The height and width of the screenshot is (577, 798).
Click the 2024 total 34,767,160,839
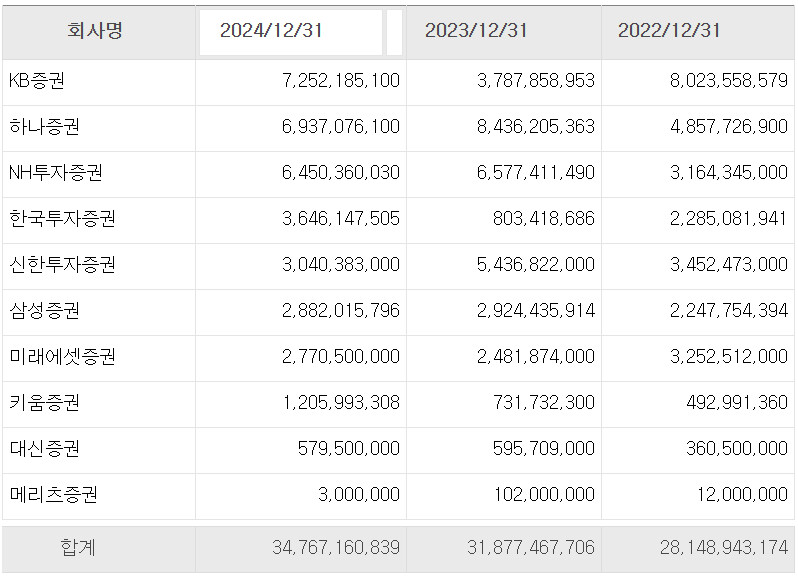[x=336, y=548]
